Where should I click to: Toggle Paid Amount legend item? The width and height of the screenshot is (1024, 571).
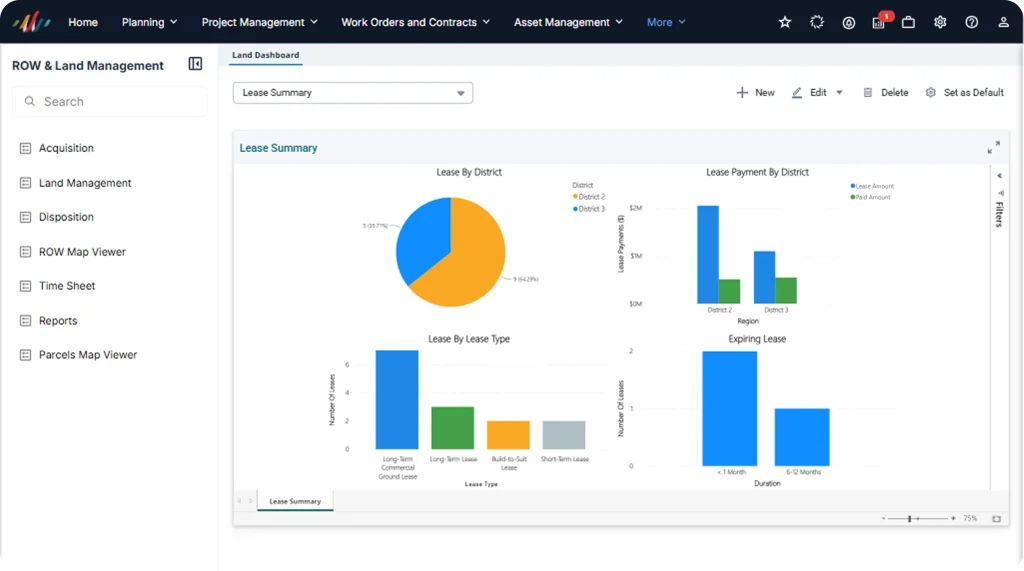[871, 197]
